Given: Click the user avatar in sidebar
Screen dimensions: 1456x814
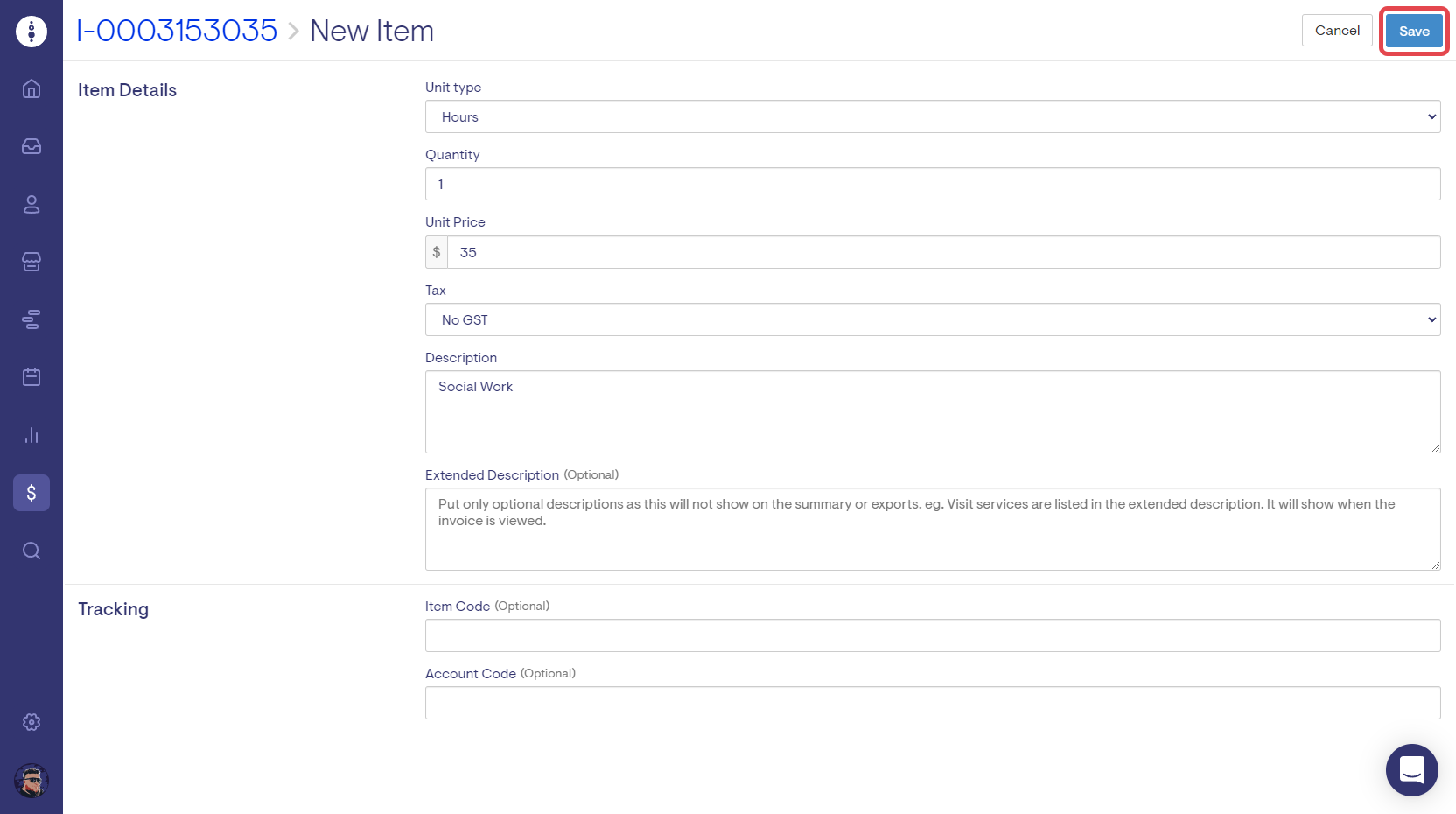Looking at the screenshot, I should coord(31,781).
